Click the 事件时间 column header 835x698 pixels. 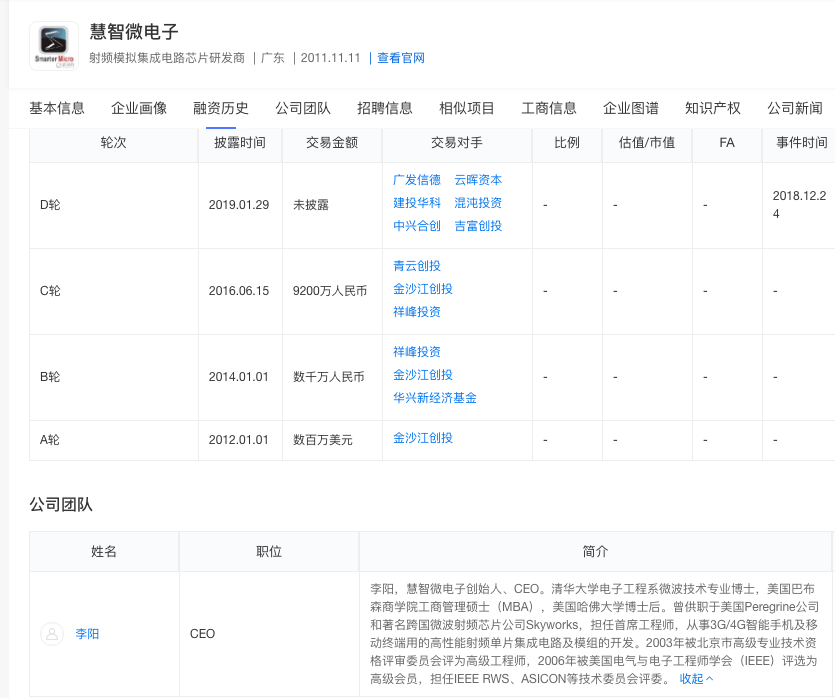pyautogui.click(x=802, y=143)
